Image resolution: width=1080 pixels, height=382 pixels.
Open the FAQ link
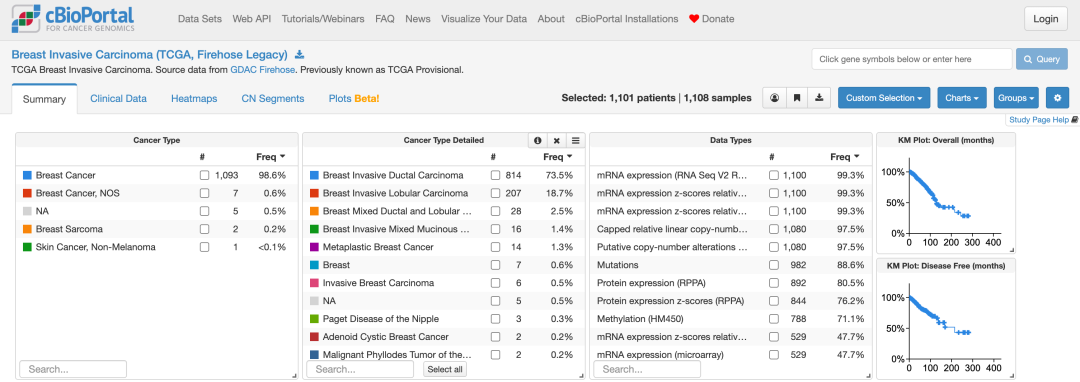pyautogui.click(x=385, y=19)
